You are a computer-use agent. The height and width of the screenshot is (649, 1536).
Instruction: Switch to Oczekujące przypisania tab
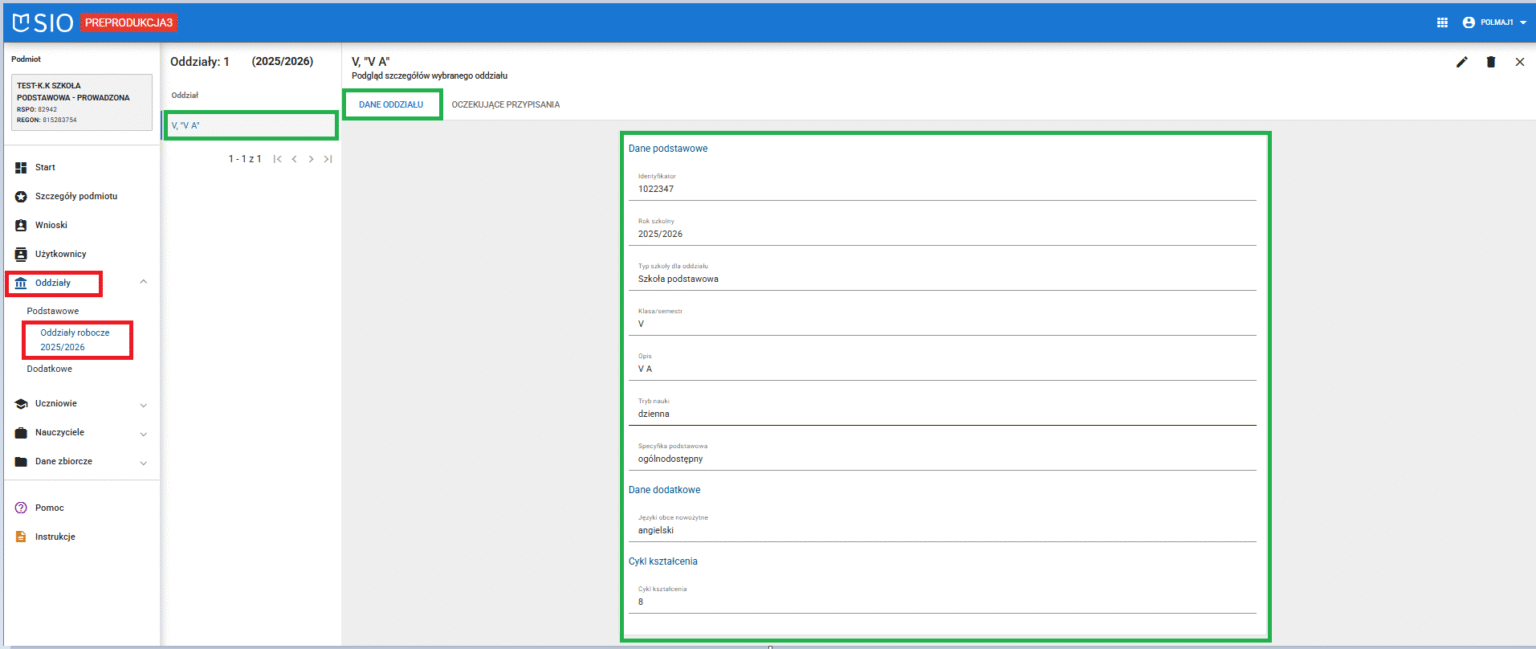[505, 104]
